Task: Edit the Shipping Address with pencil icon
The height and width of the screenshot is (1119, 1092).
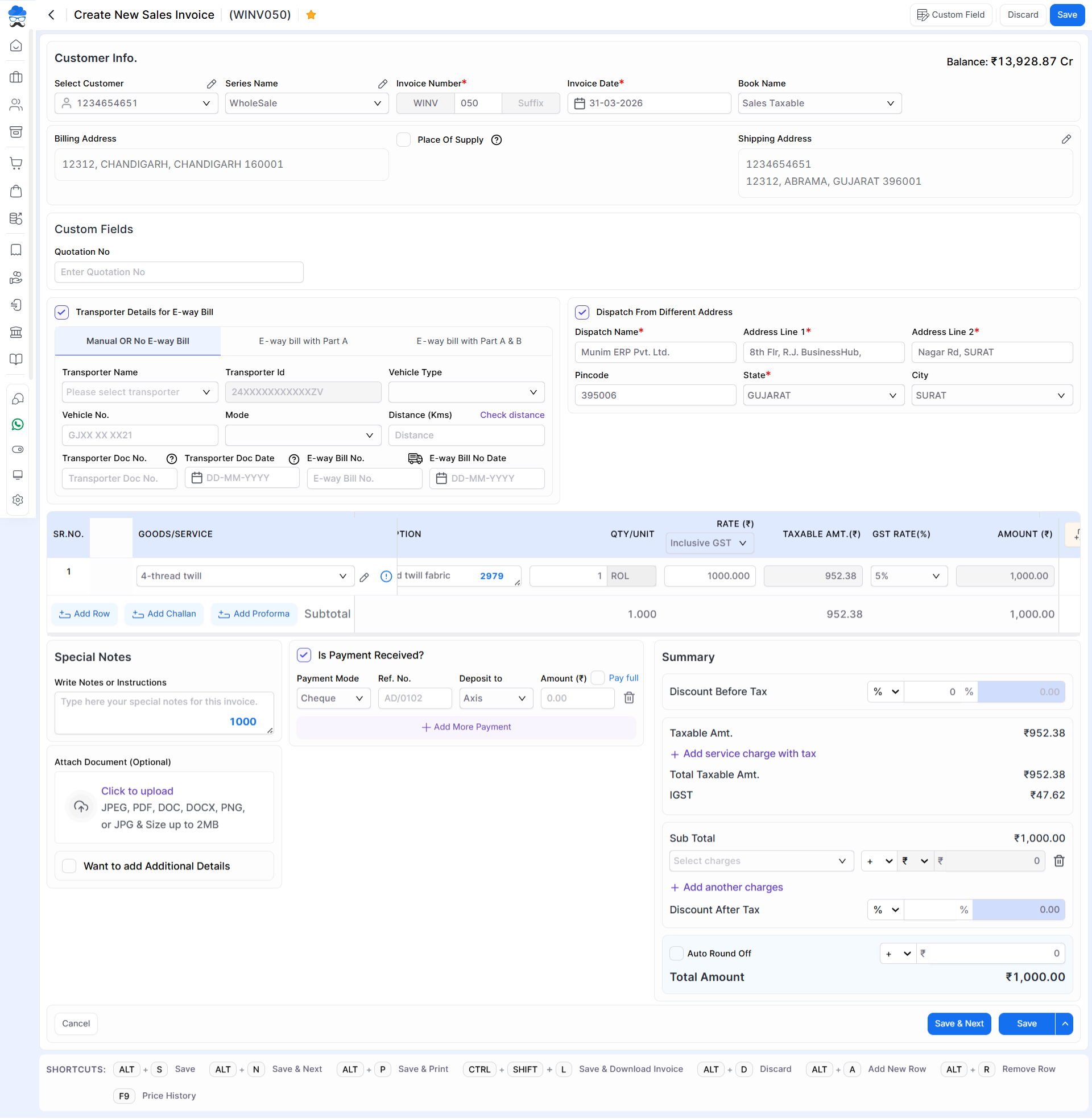Action: (x=1066, y=139)
